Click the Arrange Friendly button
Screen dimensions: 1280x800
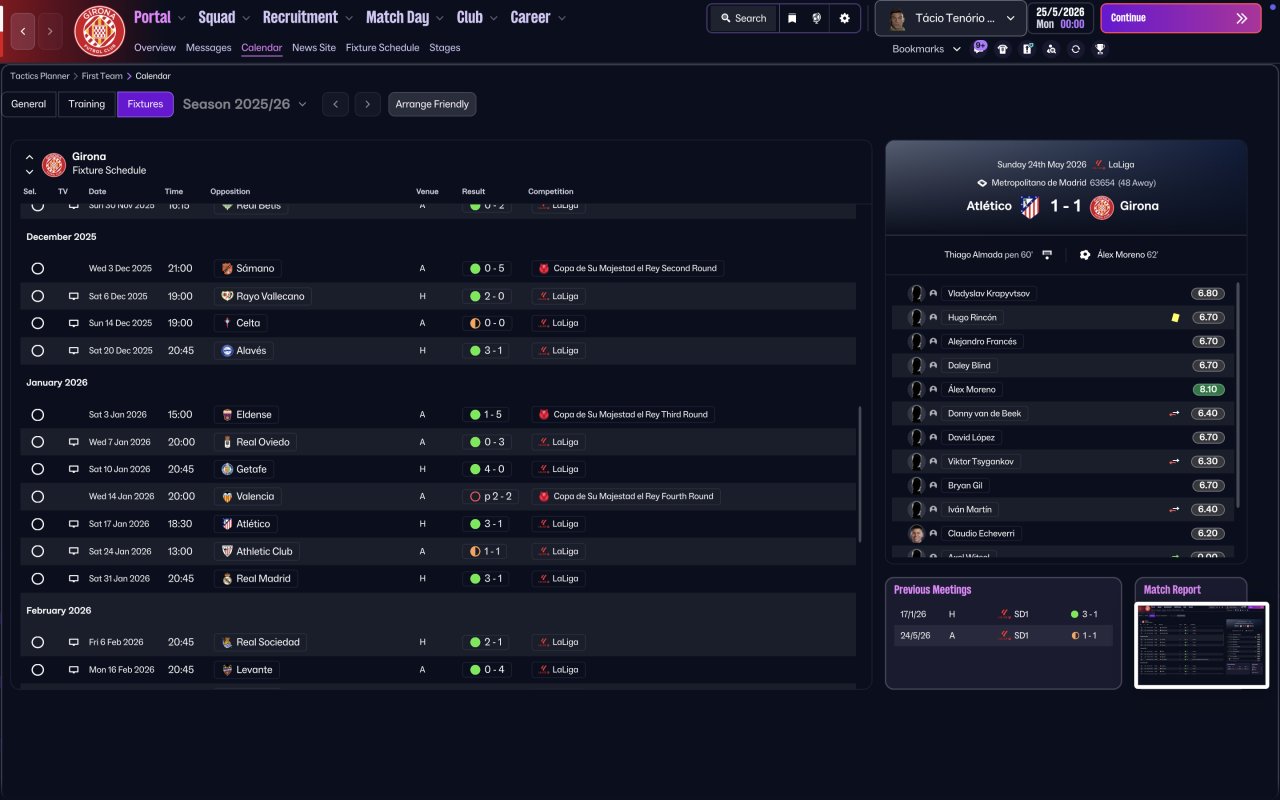[x=432, y=104]
